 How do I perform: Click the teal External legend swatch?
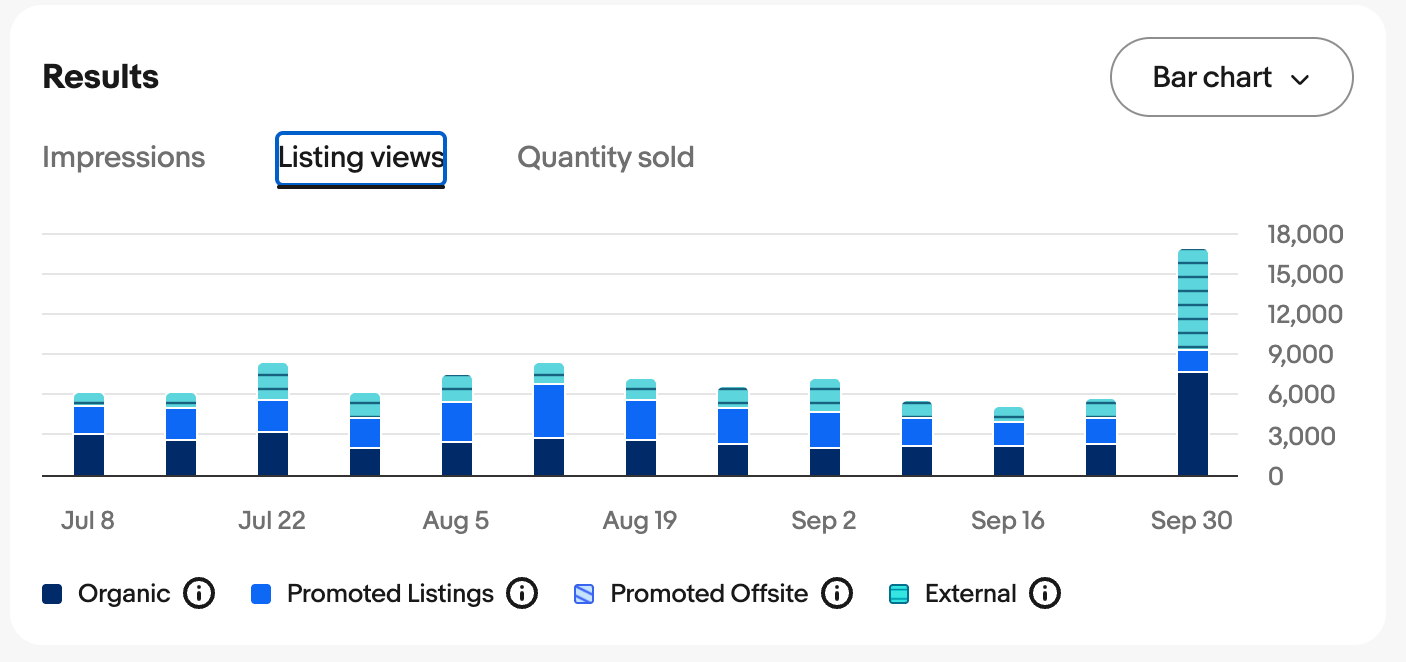pos(899,594)
